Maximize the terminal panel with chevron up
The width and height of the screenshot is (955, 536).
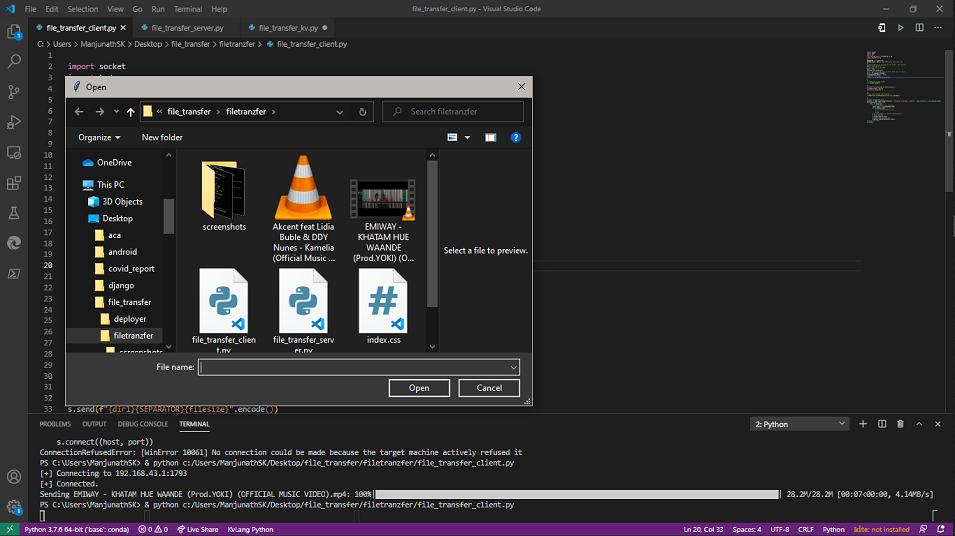point(919,424)
